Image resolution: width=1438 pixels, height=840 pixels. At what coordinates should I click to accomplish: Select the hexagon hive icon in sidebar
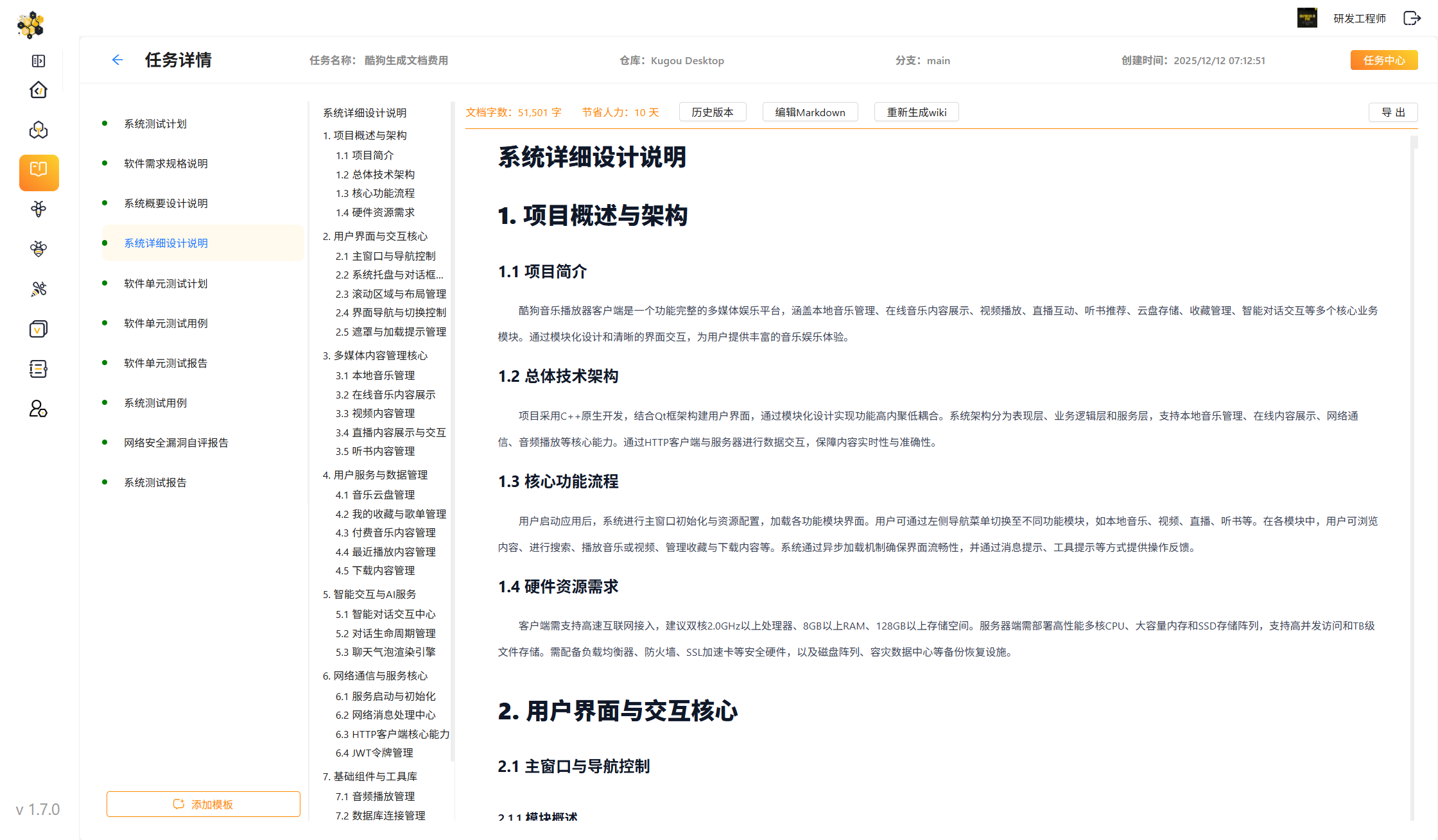39,130
